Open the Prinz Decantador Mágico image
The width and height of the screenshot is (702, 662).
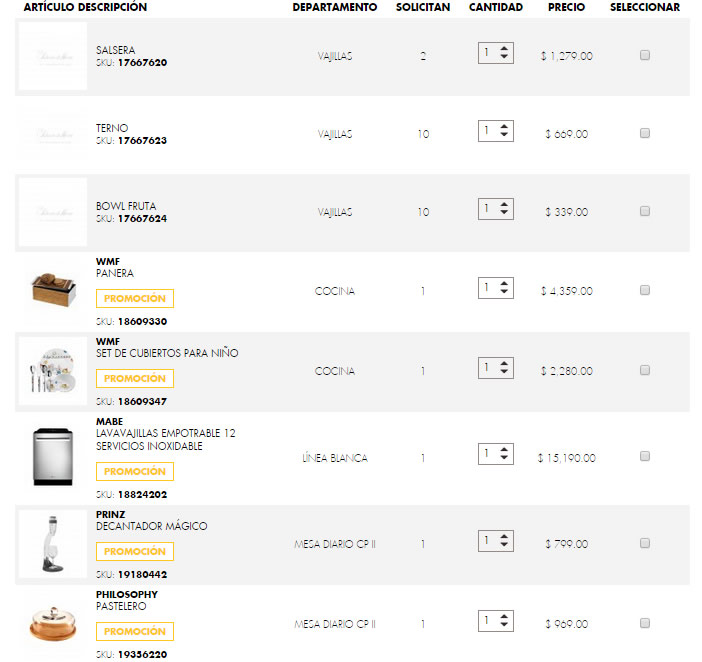click(x=52, y=544)
